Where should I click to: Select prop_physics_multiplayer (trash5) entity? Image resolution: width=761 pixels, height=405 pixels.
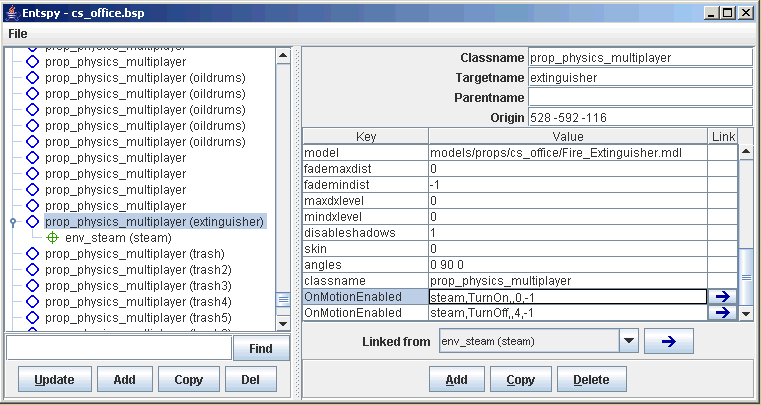138,318
